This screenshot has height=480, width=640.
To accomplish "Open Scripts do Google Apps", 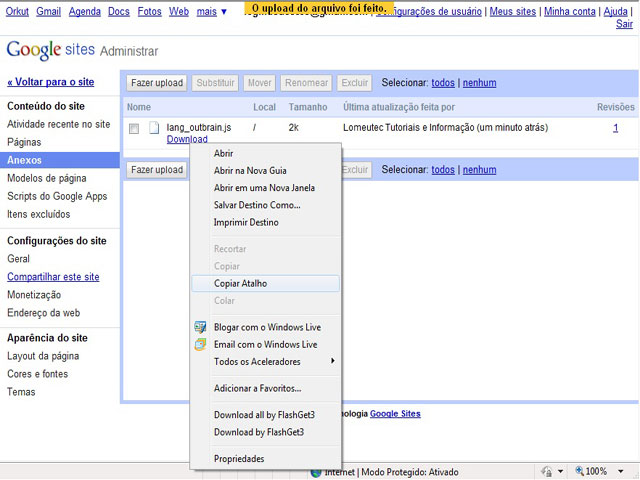I will (x=57, y=196).
